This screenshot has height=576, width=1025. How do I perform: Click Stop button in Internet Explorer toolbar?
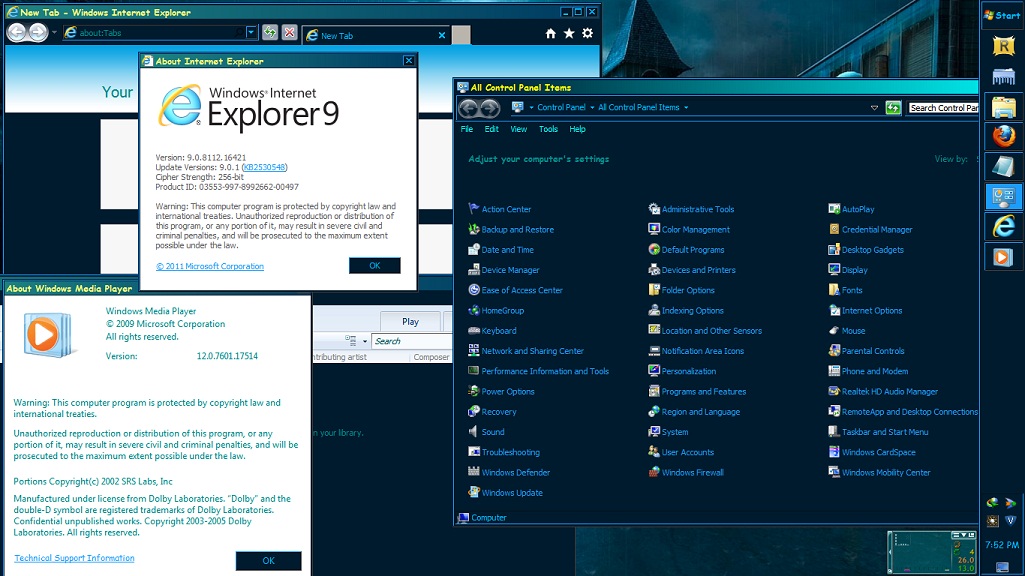click(x=290, y=32)
